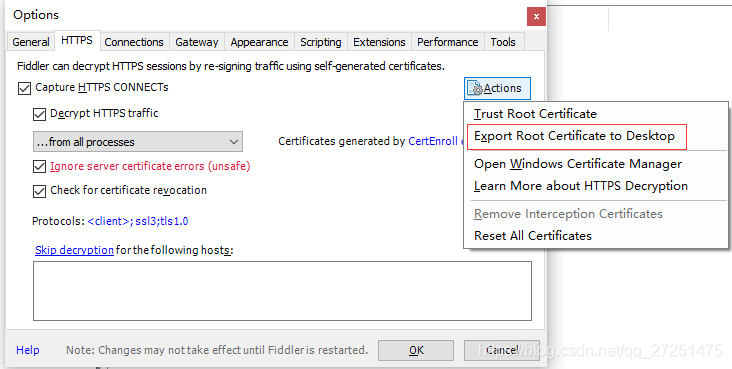The height and width of the screenshot is (369, 732).
Task: Switch to the Tools tab
Action: (503, 42)
